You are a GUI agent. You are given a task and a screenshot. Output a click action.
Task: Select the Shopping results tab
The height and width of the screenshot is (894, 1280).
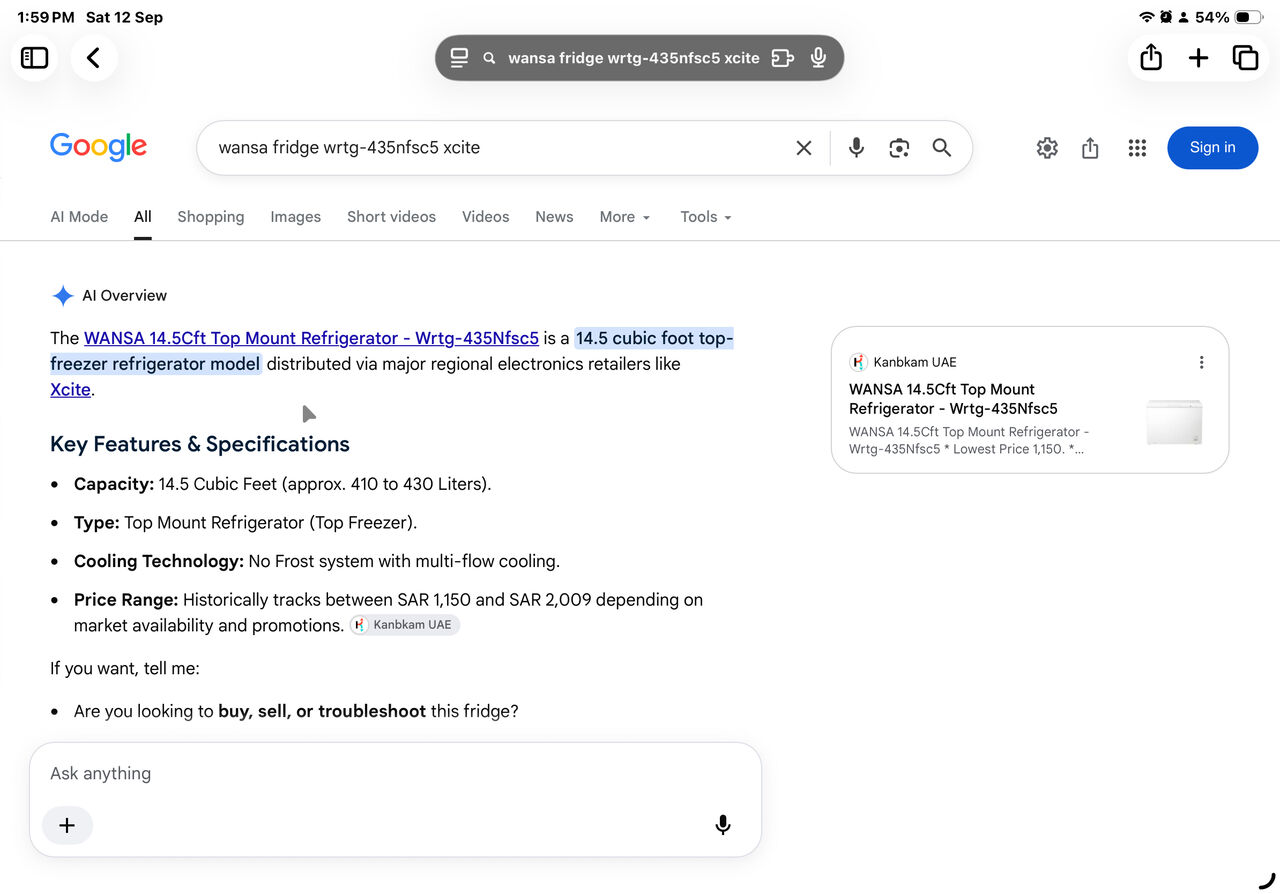[x=211, y=217]
